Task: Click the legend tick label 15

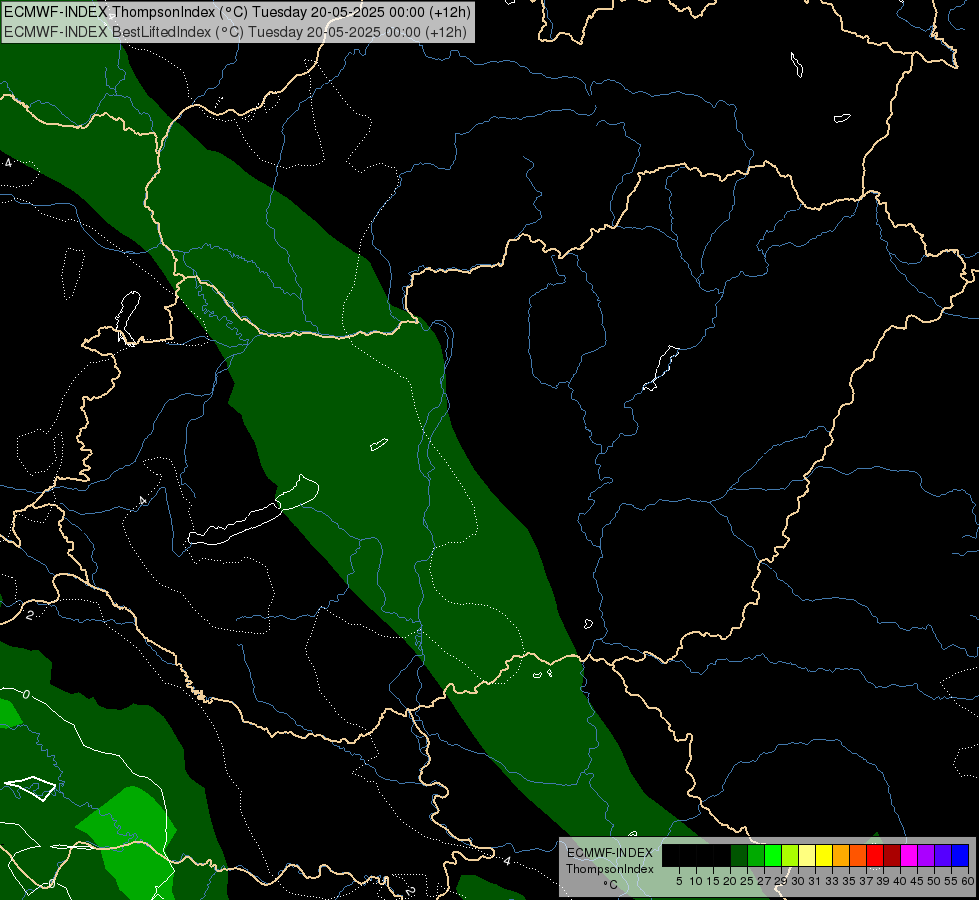Action: (x=713, y=881)
